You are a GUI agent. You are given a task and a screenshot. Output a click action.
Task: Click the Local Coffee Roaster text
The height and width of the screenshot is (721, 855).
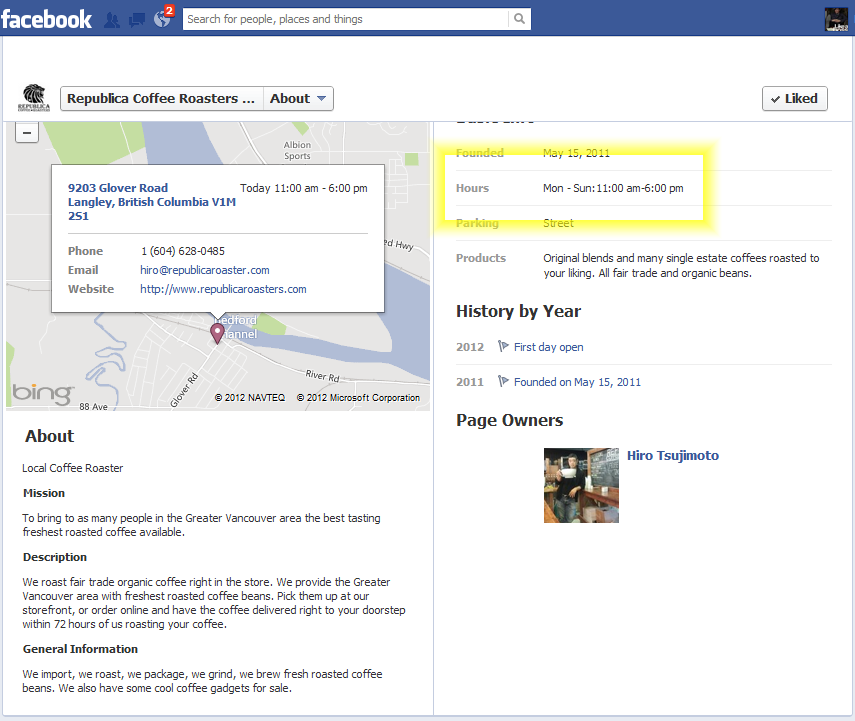(x=73, y=468)
